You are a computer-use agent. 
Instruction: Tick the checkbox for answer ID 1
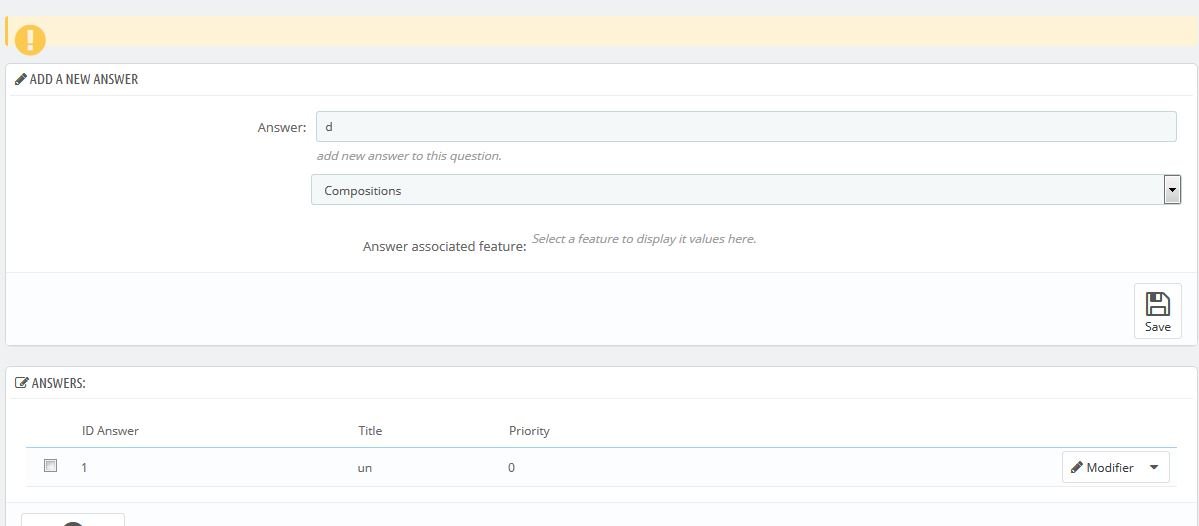[x=51, y=466]
